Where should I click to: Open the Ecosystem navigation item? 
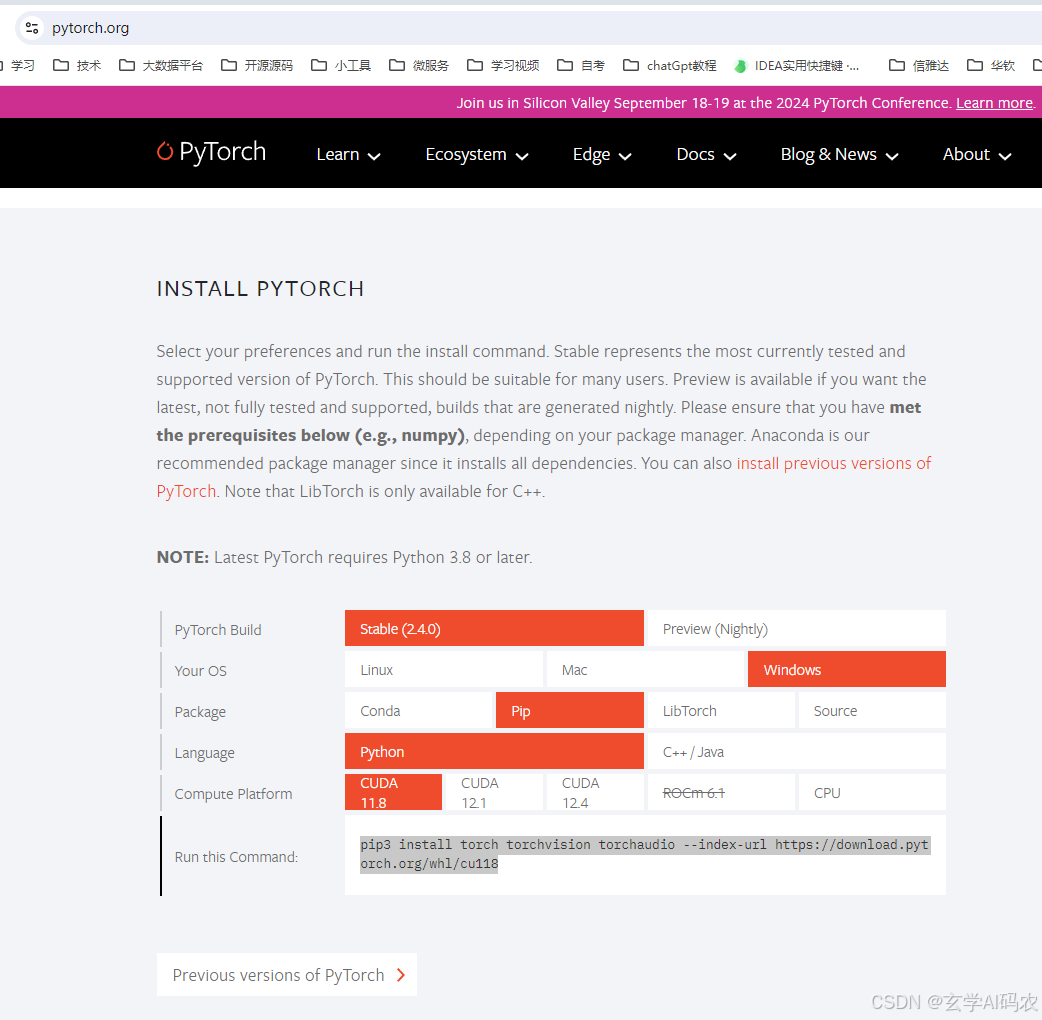[466, 154]
